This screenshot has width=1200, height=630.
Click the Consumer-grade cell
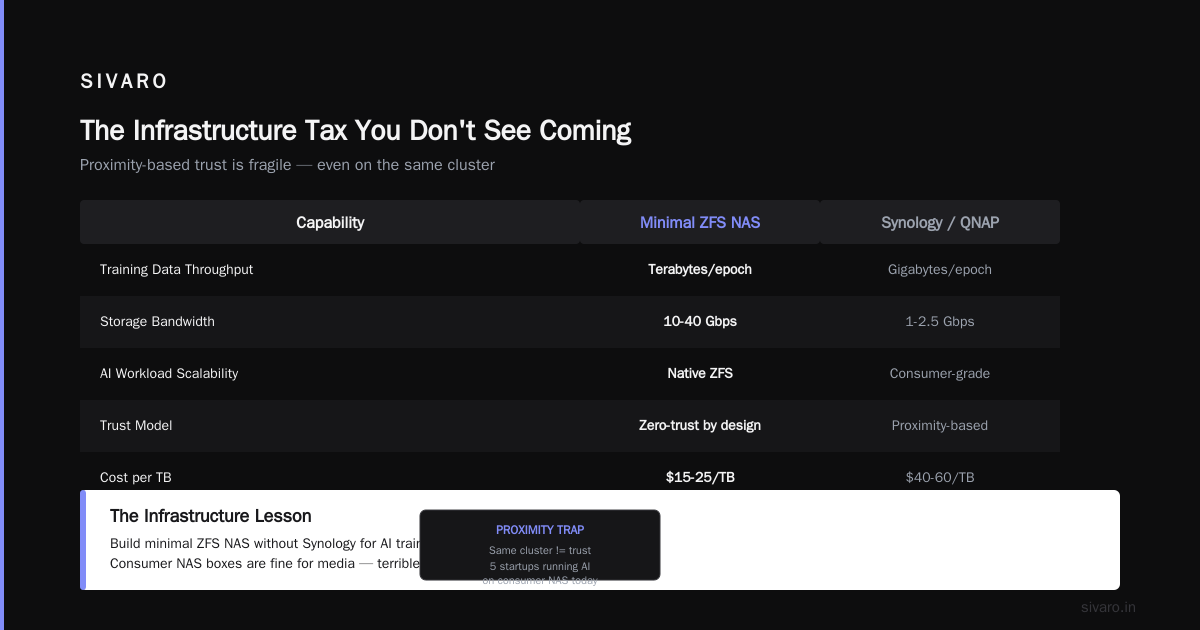940,374
